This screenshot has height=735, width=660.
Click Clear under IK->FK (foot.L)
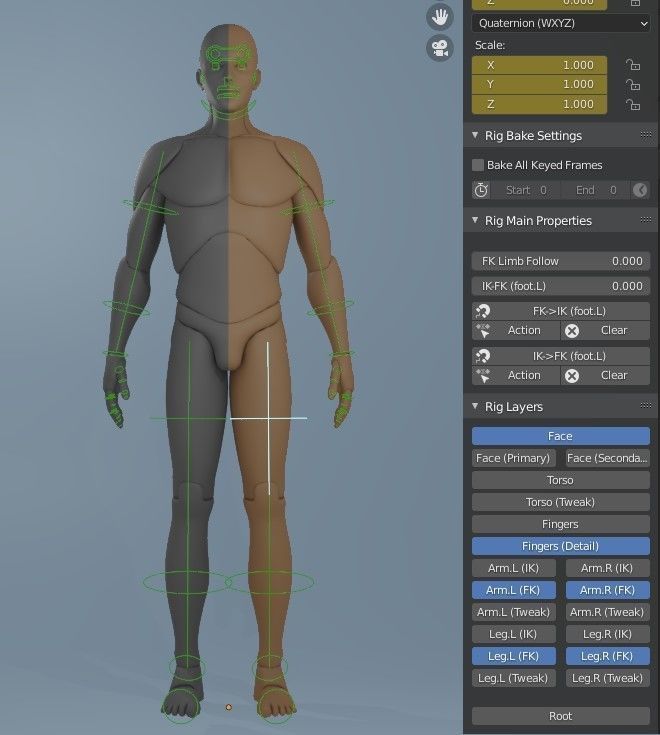click(605, 375)
